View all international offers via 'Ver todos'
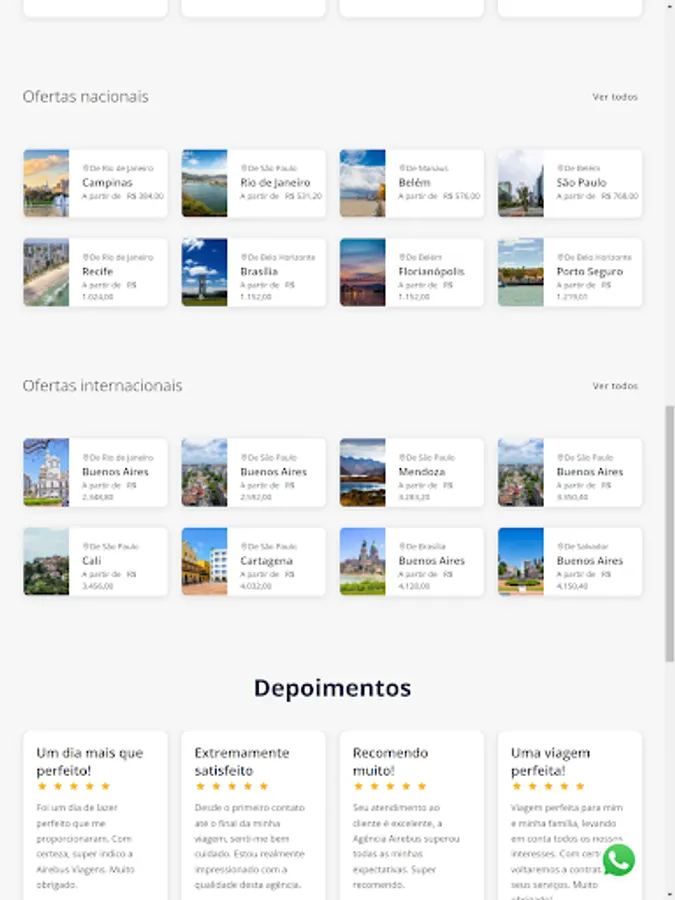The image size is (675, 900). point(615,386)
